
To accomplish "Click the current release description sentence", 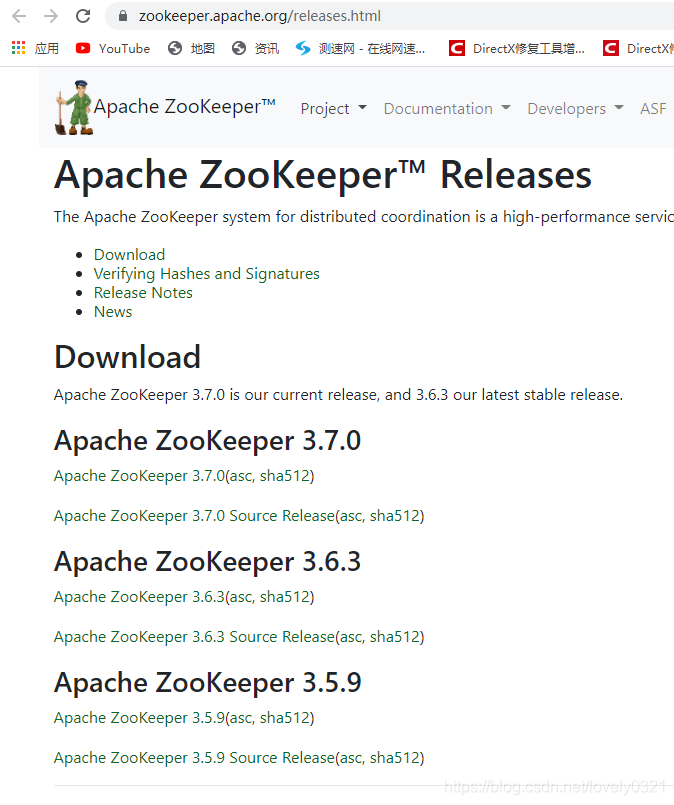I will [x=338, y=395].
